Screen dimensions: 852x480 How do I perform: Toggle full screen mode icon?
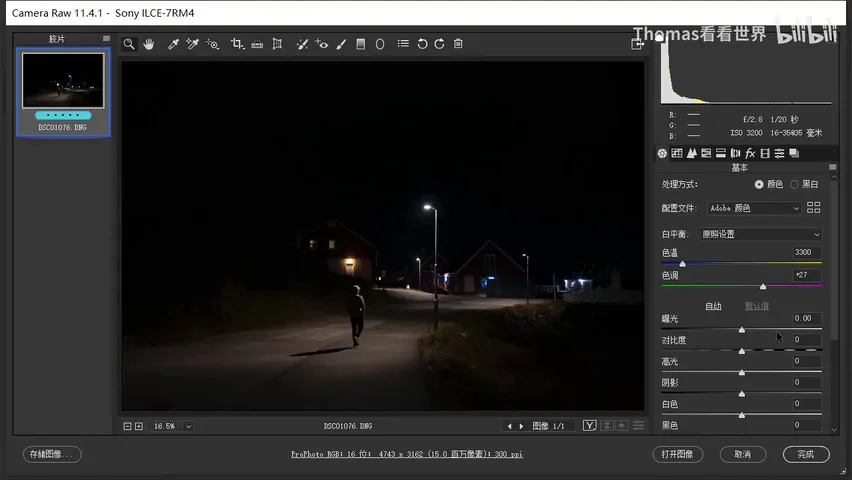(637, 44)
